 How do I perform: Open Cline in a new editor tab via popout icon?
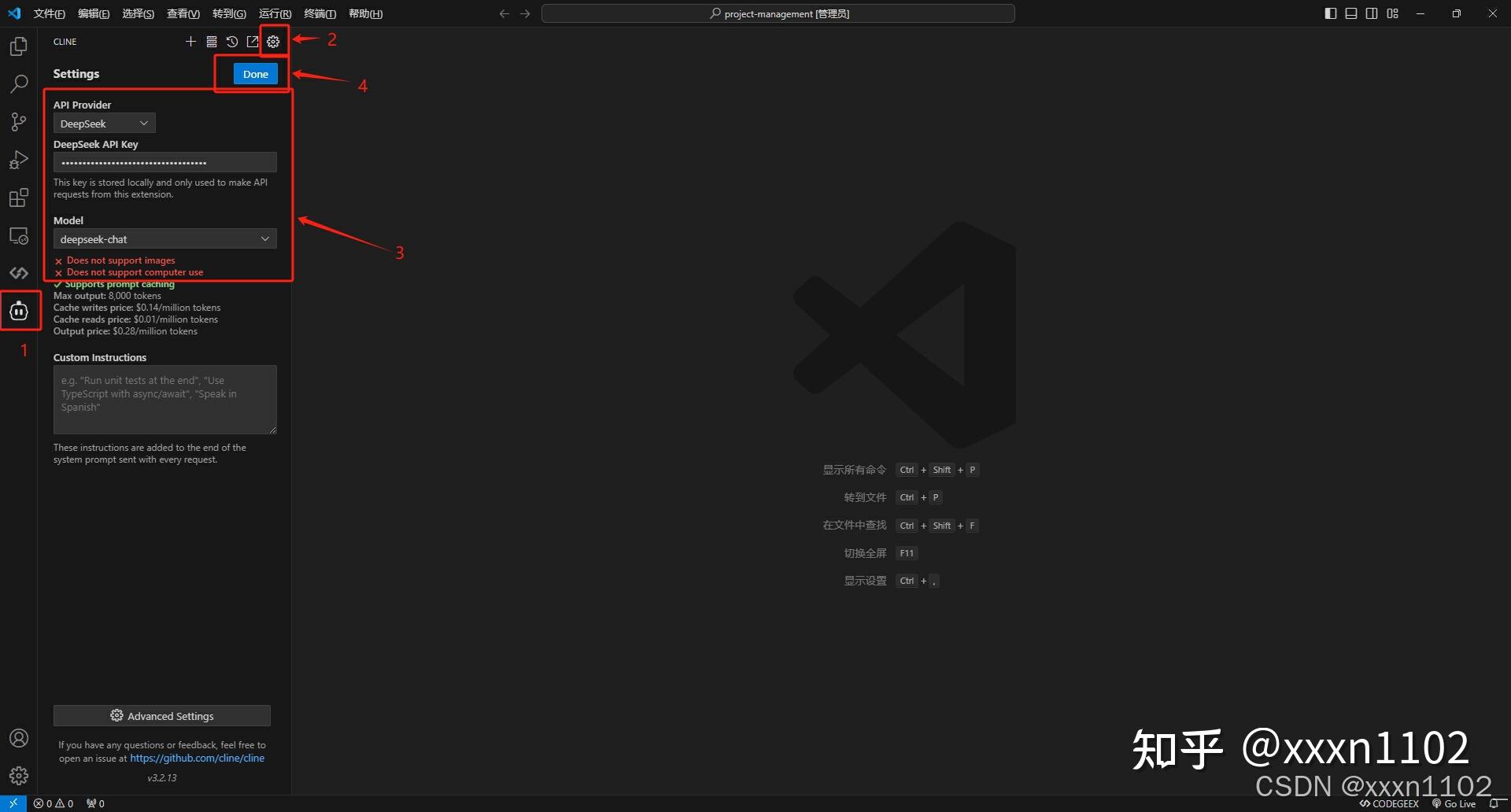[252, 42]
